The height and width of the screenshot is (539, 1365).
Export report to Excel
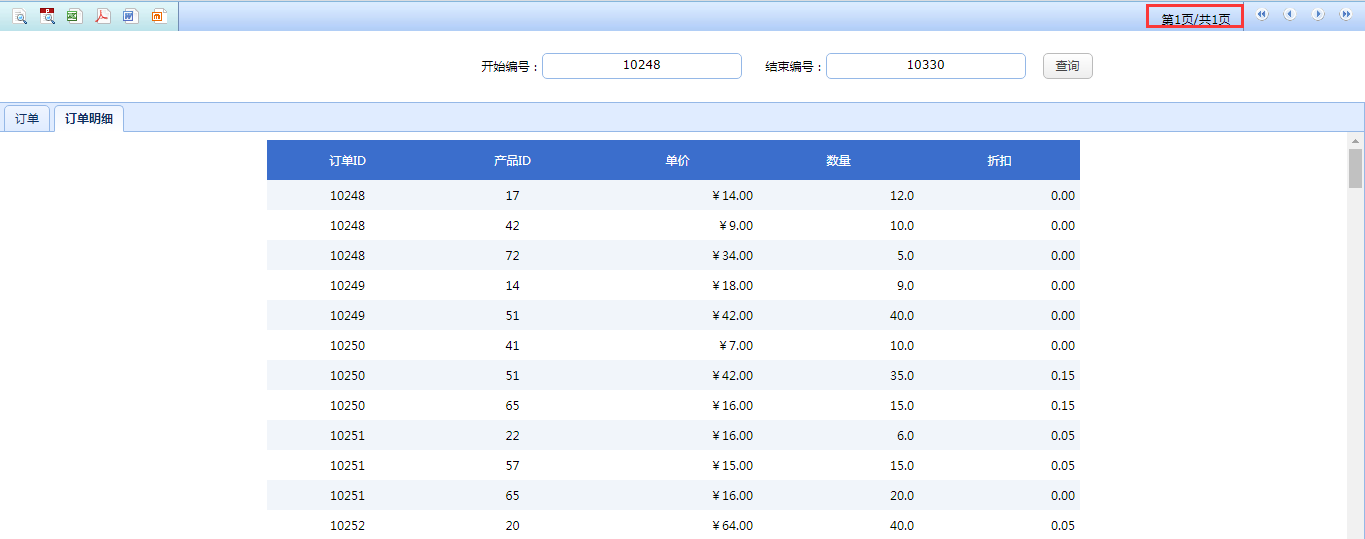(74, 16)
